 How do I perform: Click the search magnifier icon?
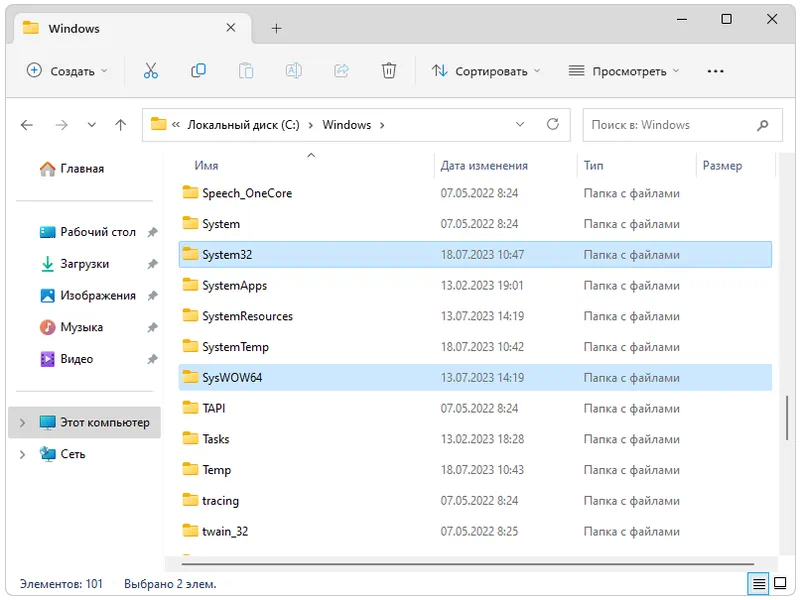763,125
